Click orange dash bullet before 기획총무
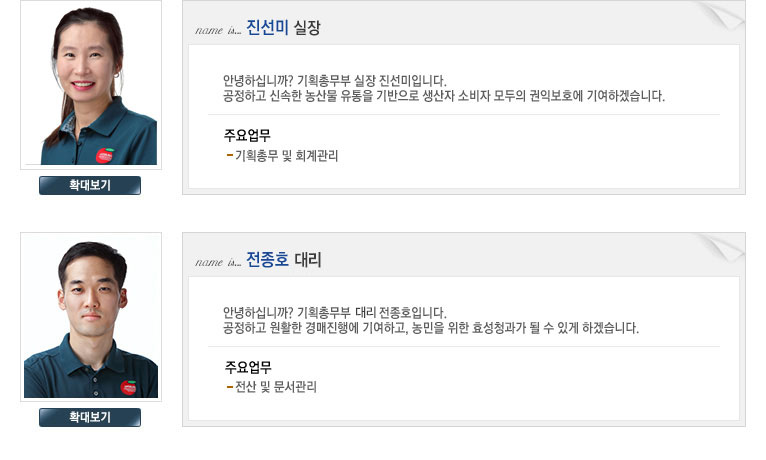This screenshot has width=766, height=460. tap(230, 156)
